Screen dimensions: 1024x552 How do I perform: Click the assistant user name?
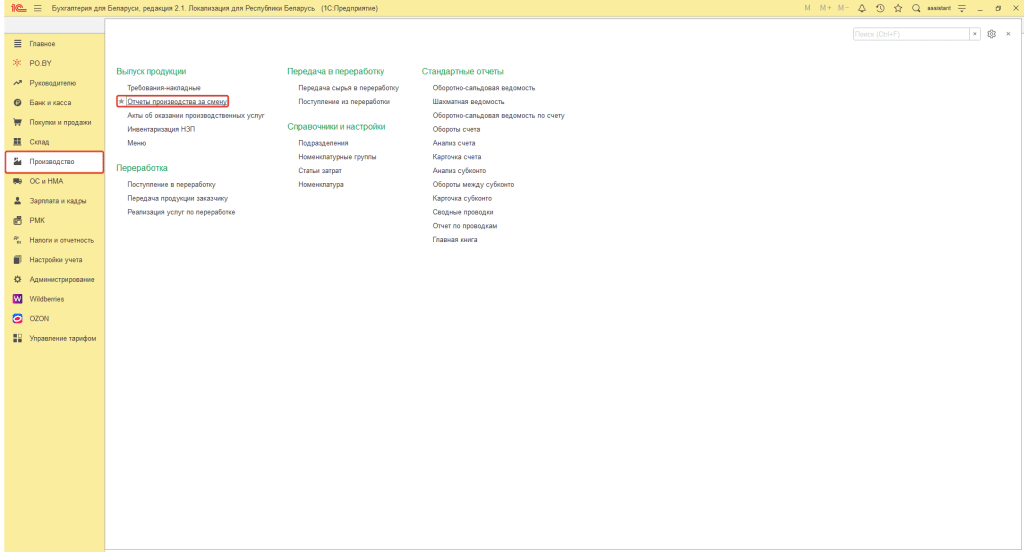(x=938, y=8)
